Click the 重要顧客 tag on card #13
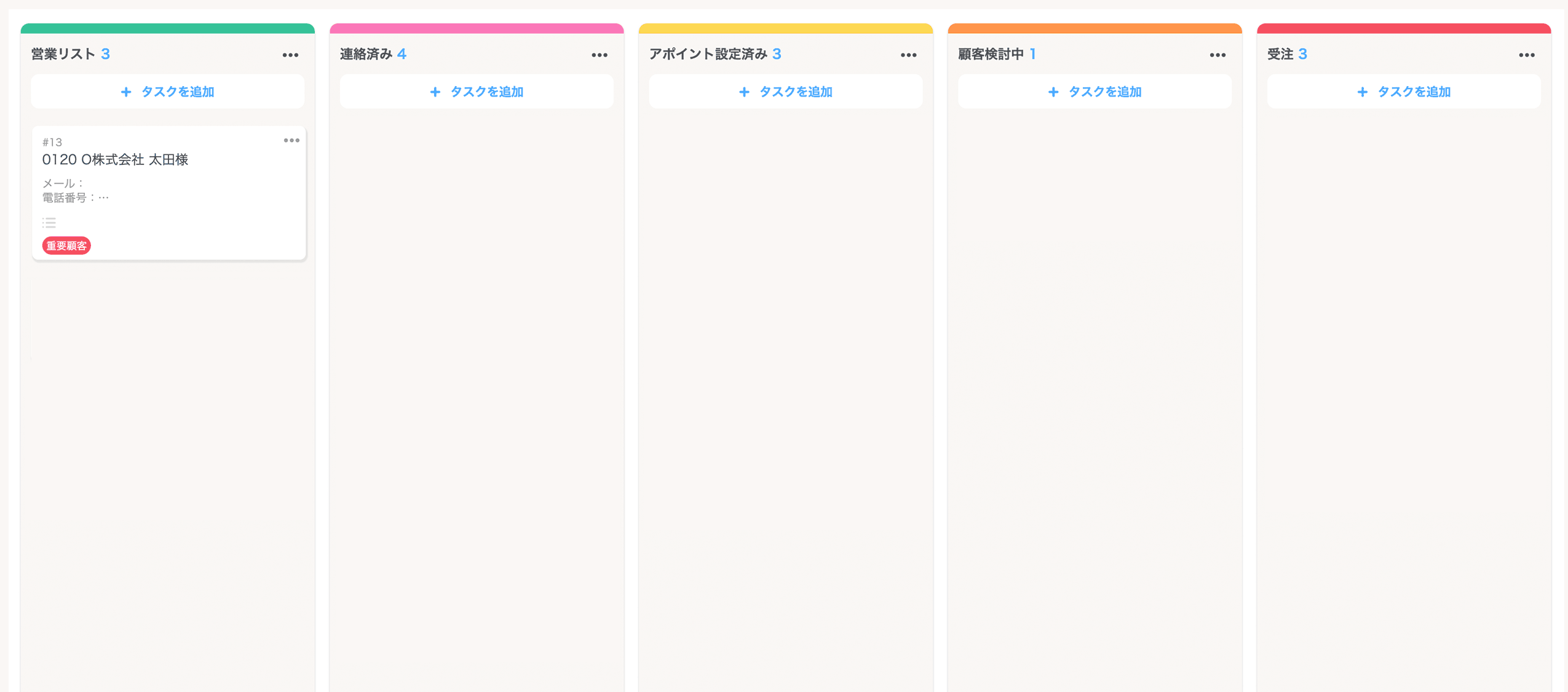Image resolution: width=1568 pixels, height=692 pixels. [66, 245]
